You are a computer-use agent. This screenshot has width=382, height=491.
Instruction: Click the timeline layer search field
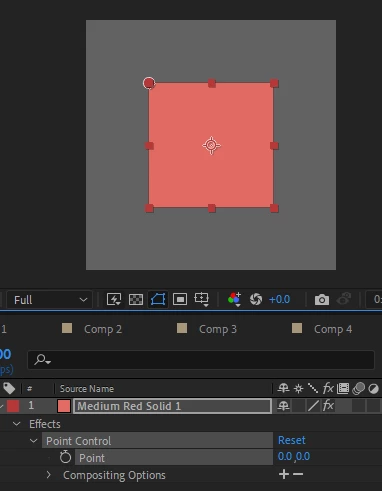201,360
